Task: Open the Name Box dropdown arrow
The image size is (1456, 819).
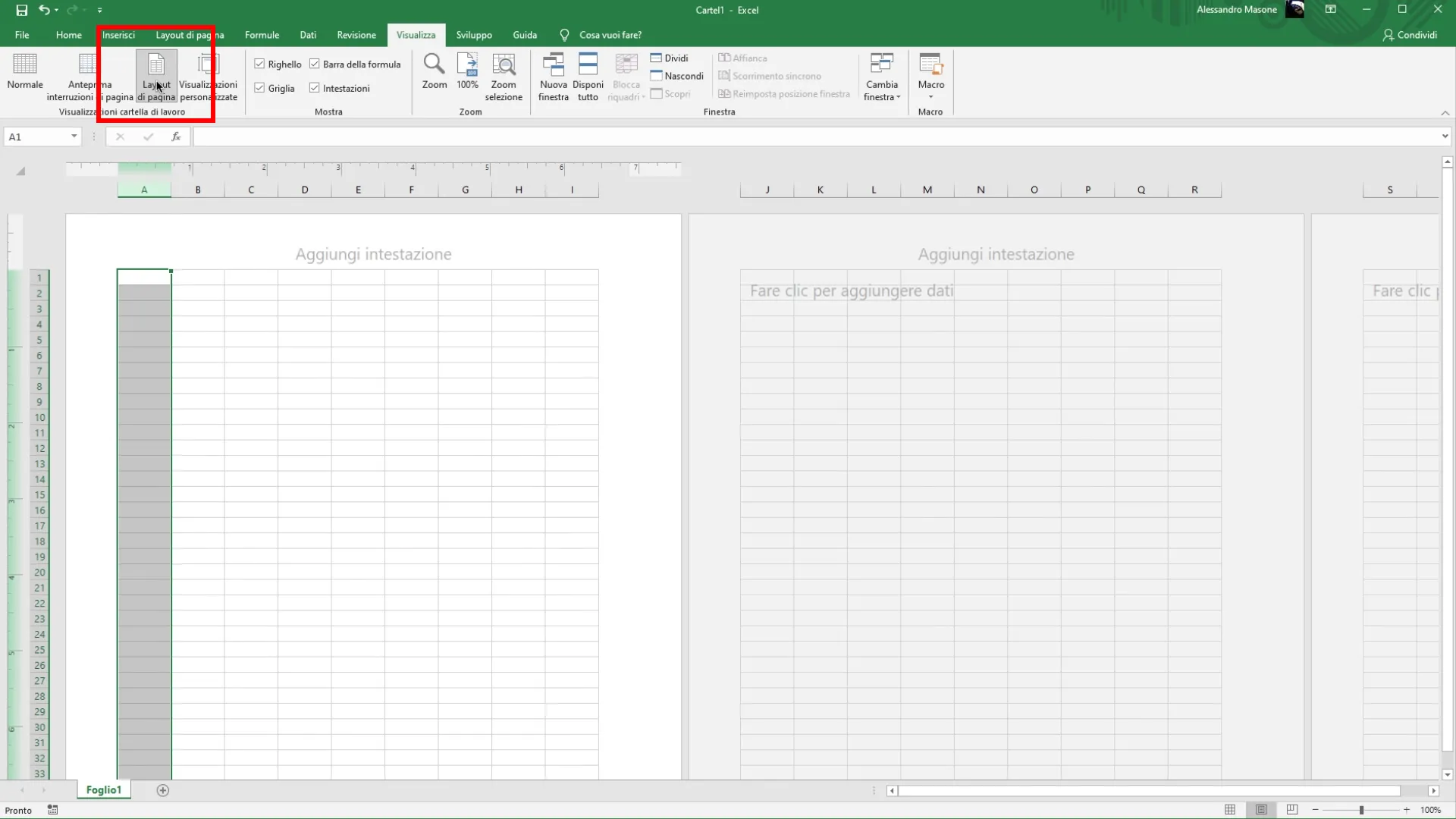Action: [74, 136]
